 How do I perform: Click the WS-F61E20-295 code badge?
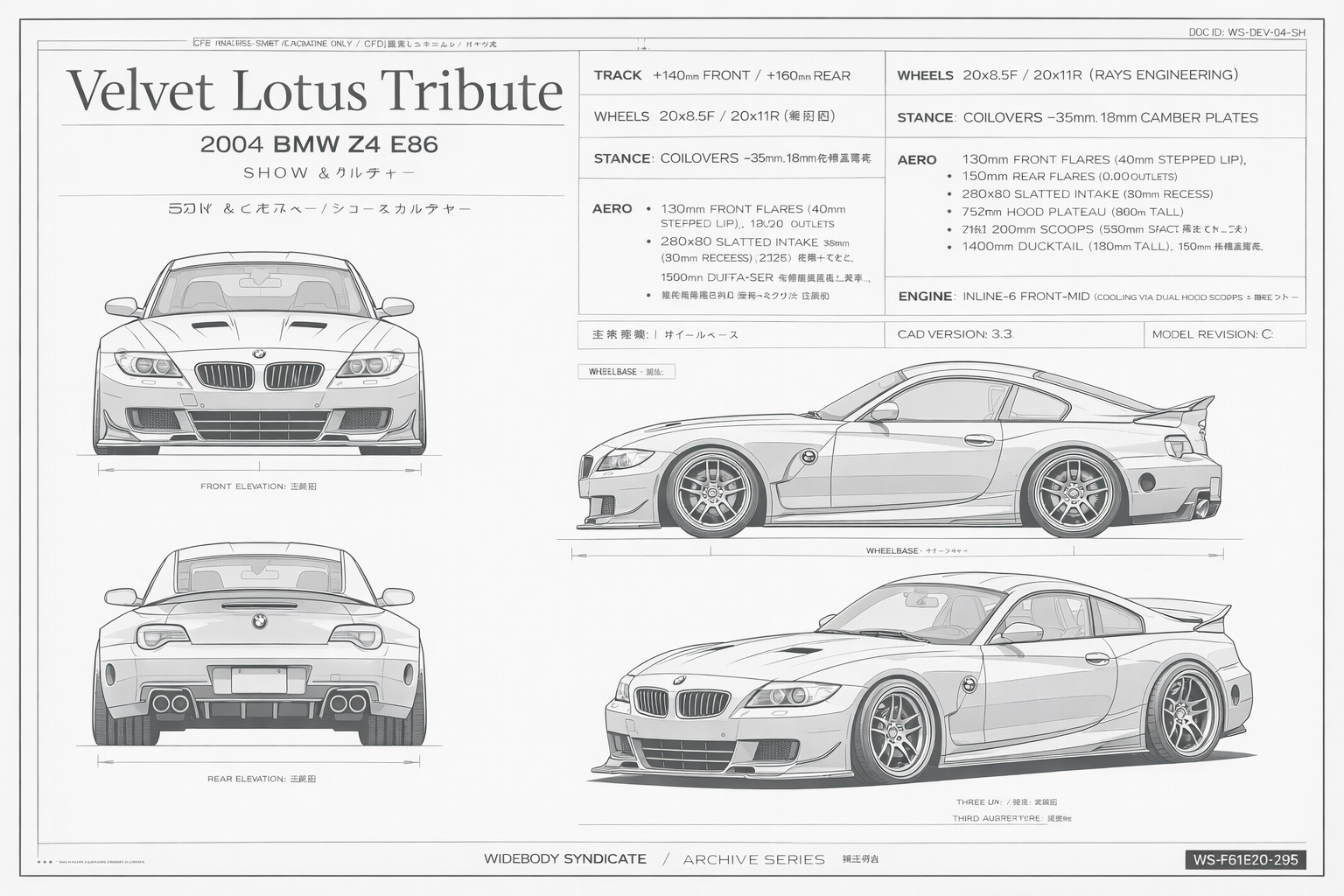[x=1245, y=859]
